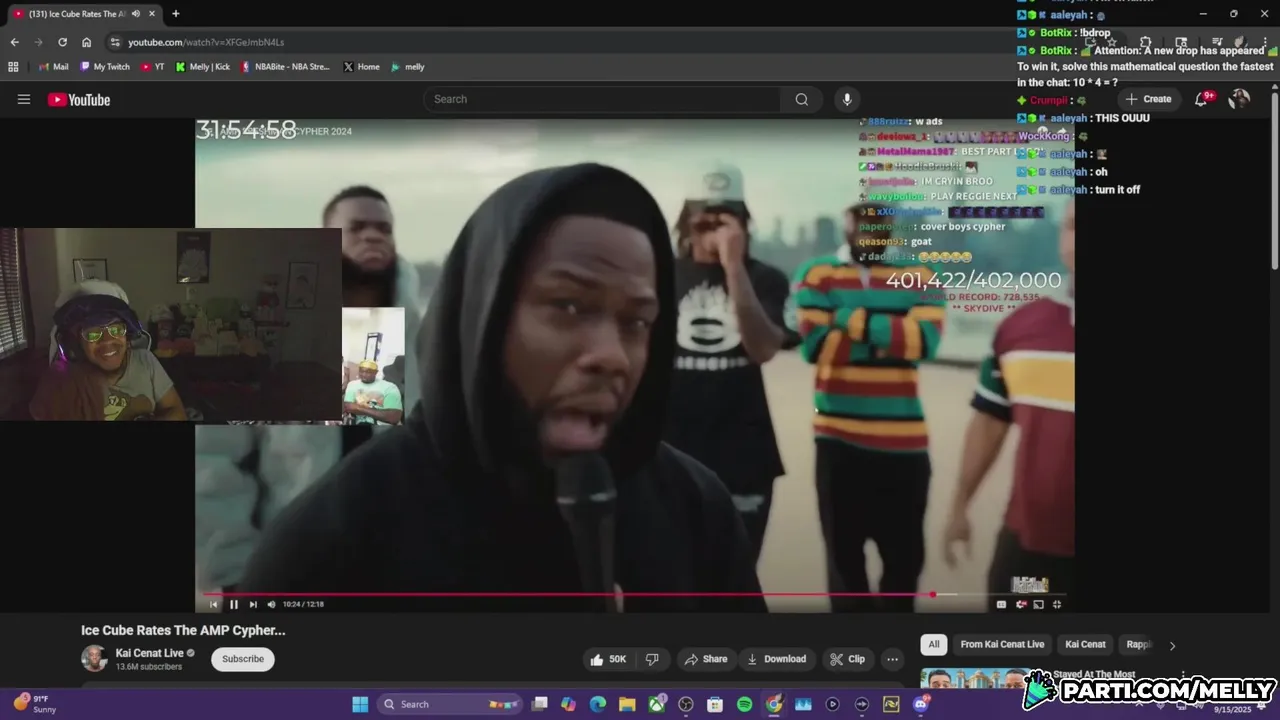Screen dimensions: 1280x720
Task: Open the more actions three-dot menu
Action: click(892, 659)
